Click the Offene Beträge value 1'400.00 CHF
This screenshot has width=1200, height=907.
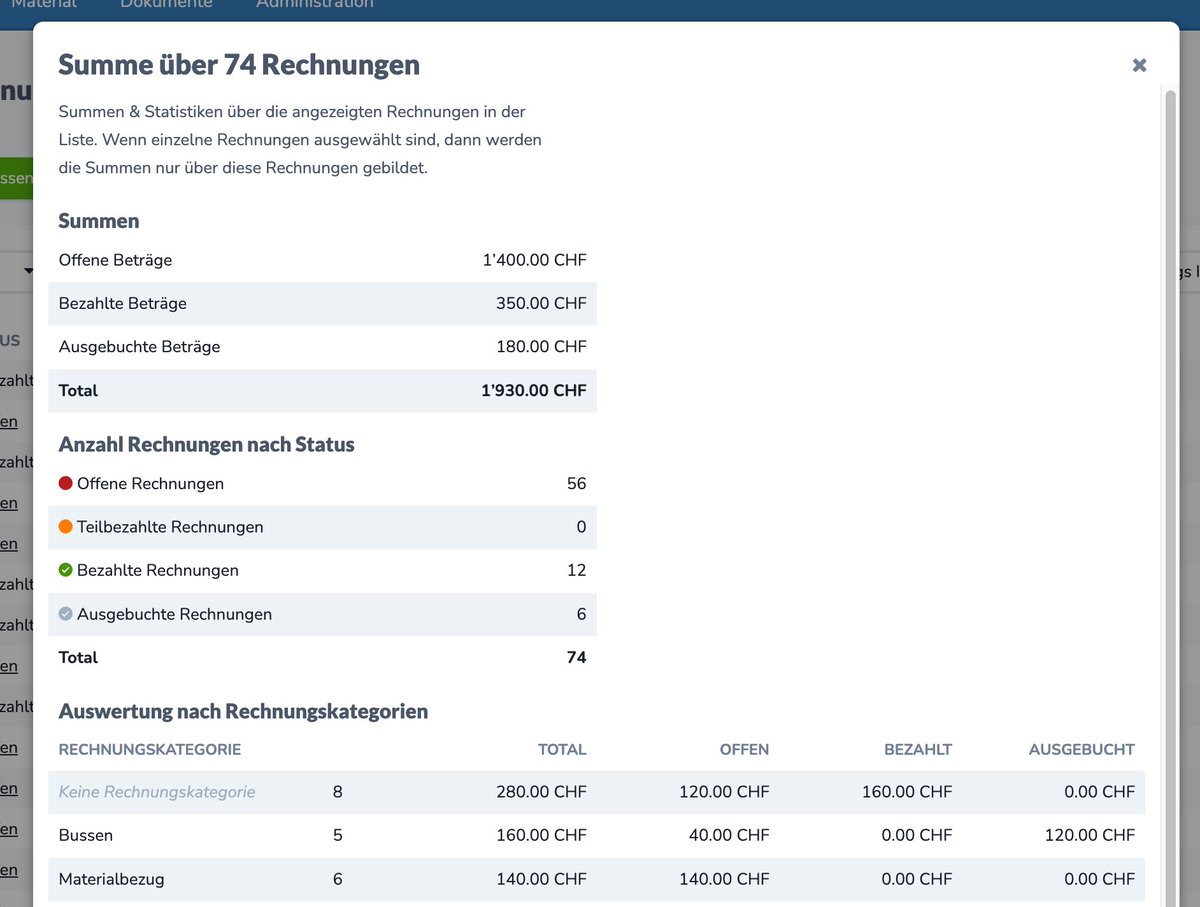pyautogui.click(x=534, y=260)
